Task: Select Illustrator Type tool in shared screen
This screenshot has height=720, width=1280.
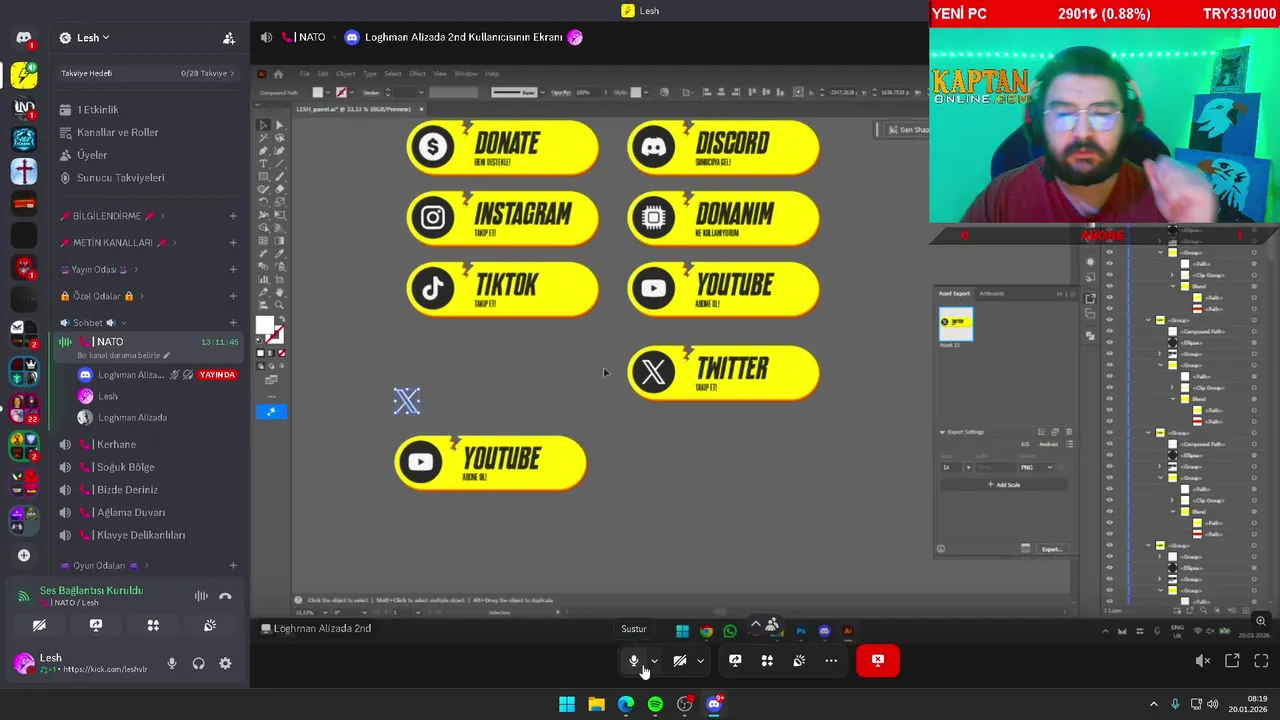Action: pyautogui.click(x=264, y=164)
